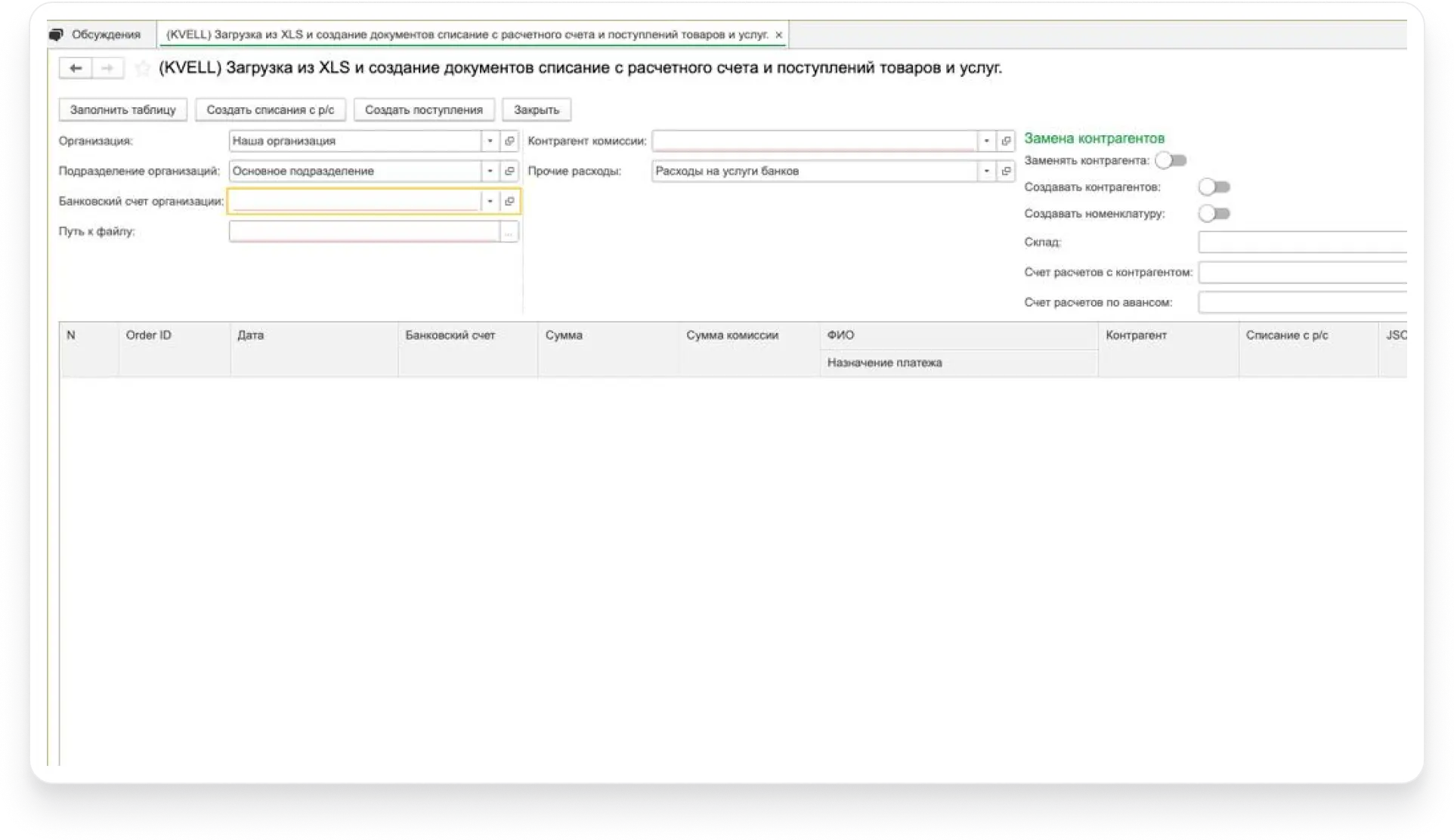The image size is (1454, 840).
Task: Click the Заполнить таблицу button
Action: pyautogui.click(x=123, y=110)
